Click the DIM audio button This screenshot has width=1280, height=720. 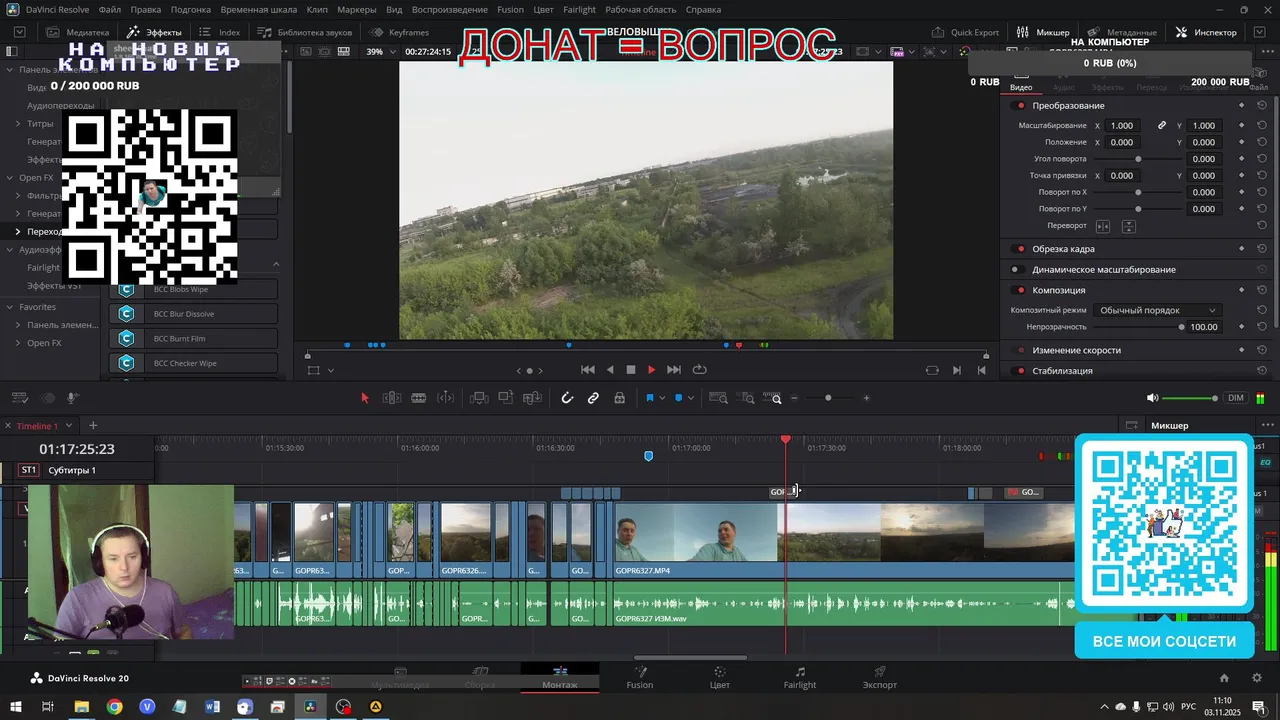point(1236,398)
